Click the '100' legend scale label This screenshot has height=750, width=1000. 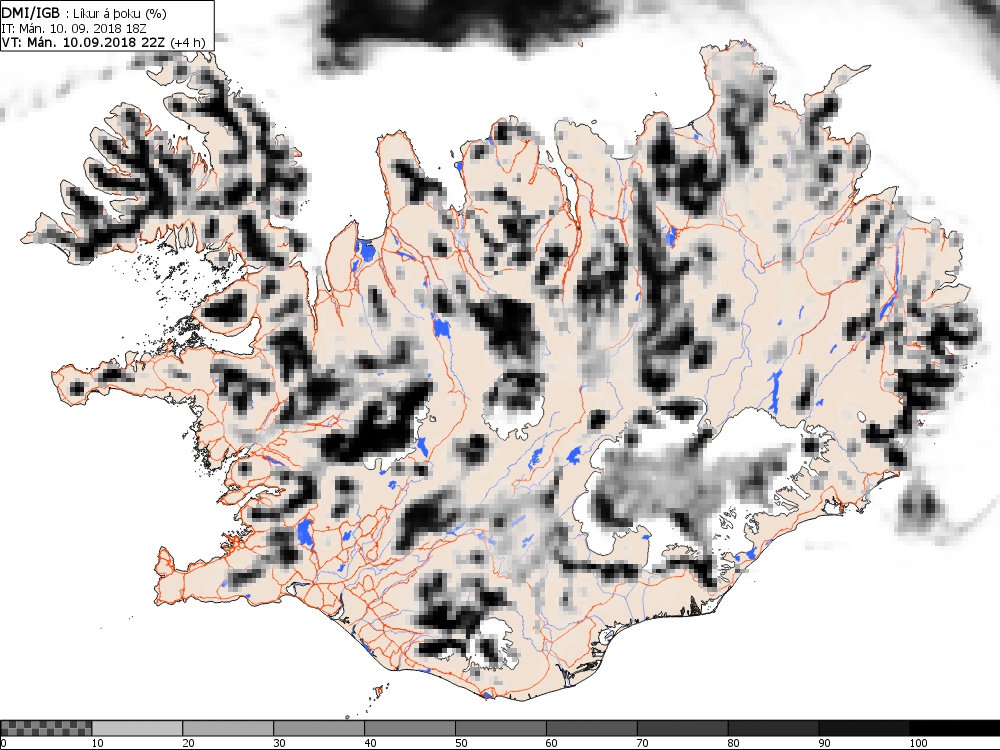coord(918,743)
